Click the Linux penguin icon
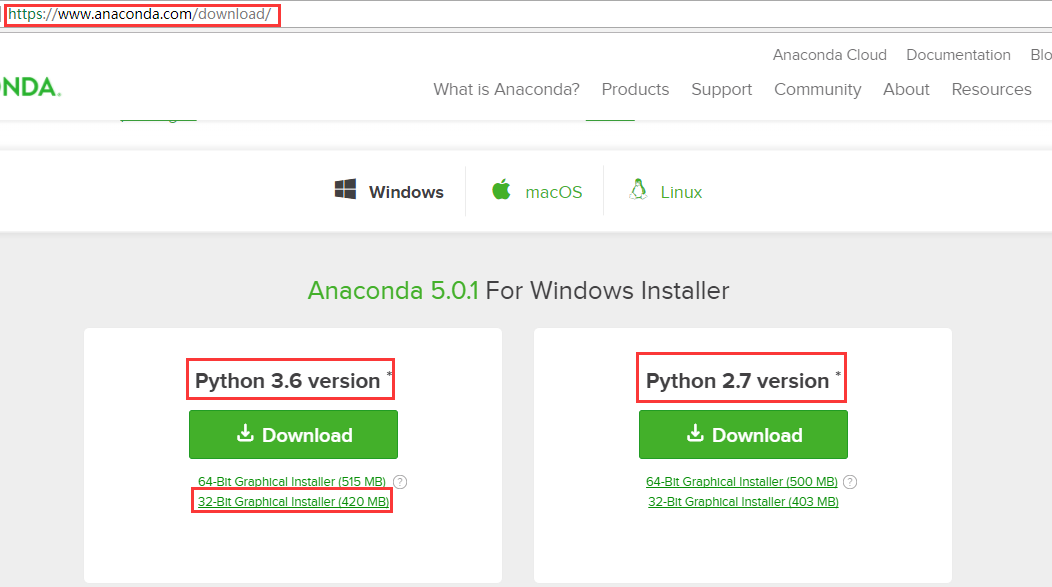Viewport: 1052px width, 587px height. point(637,190)
